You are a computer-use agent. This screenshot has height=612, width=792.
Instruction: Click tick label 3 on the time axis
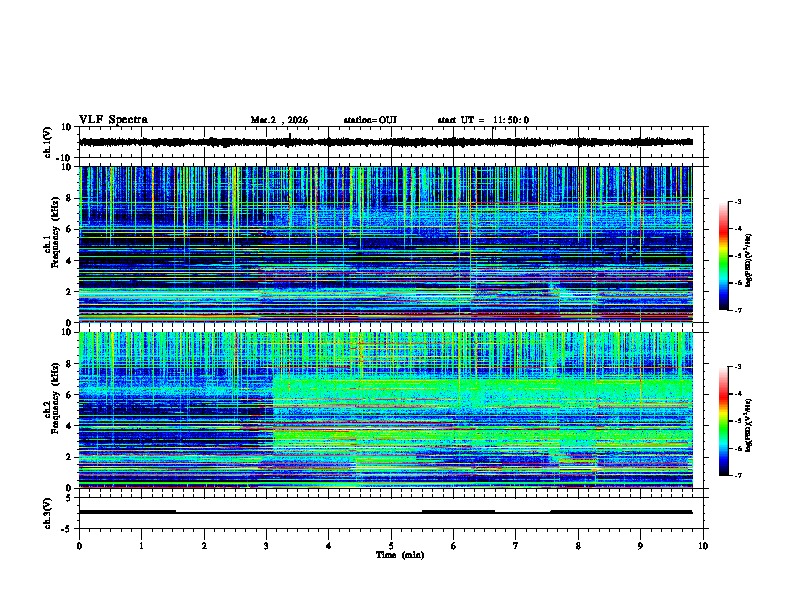pyautogui.click(x=266, y=546)
